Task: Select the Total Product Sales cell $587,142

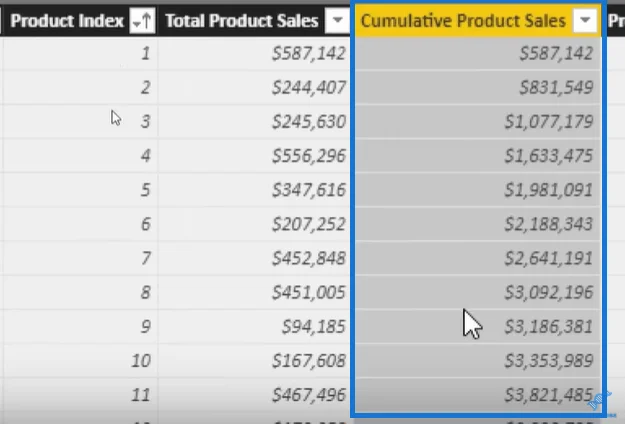Action: coord(254,53)
